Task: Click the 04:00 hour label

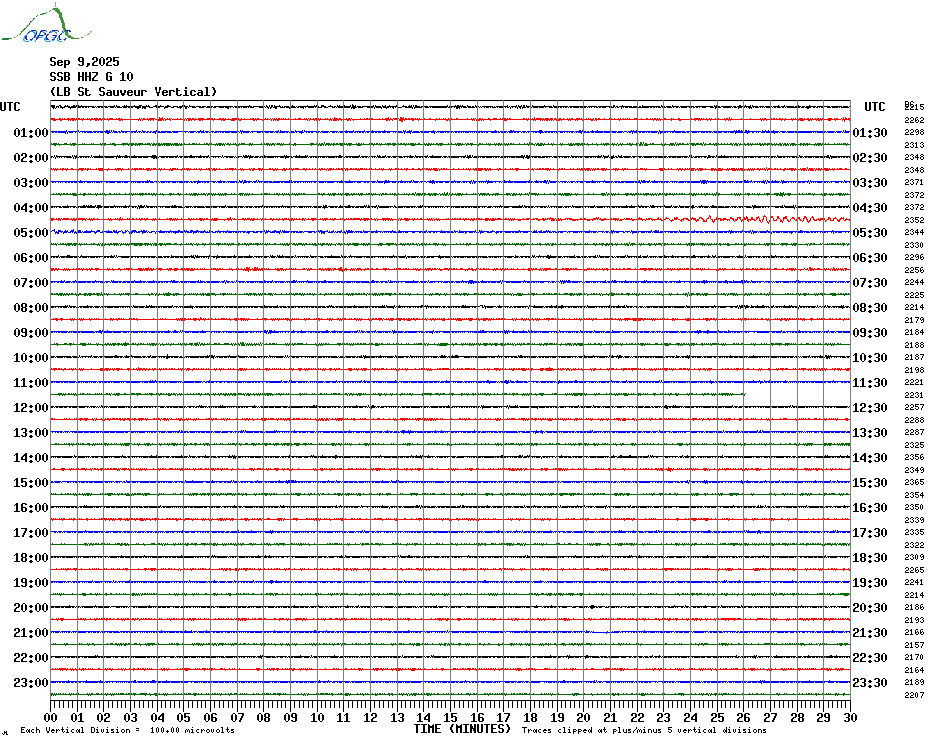Action: click(31, 208)
